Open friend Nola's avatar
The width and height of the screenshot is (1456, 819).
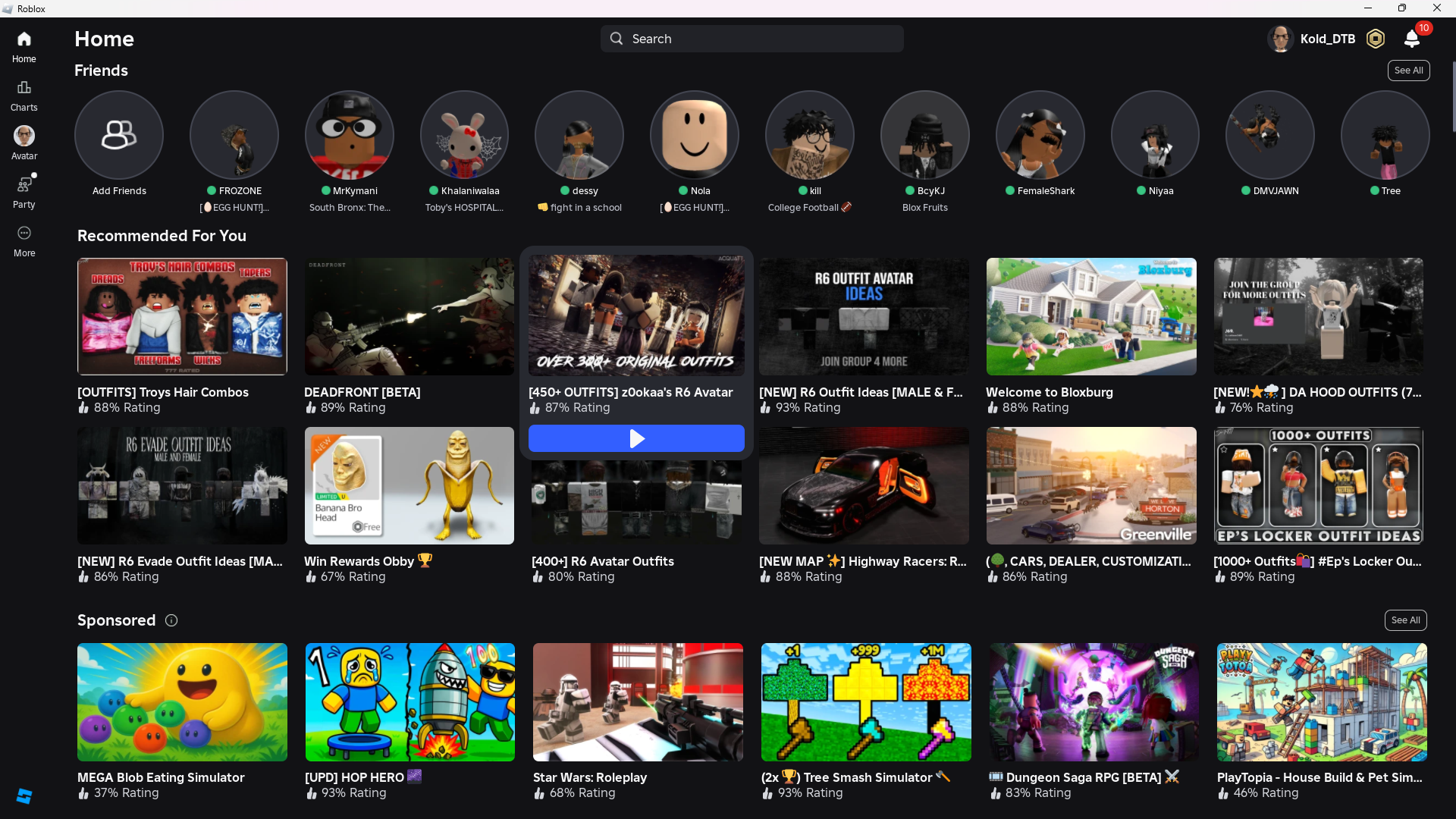point(695,135)
